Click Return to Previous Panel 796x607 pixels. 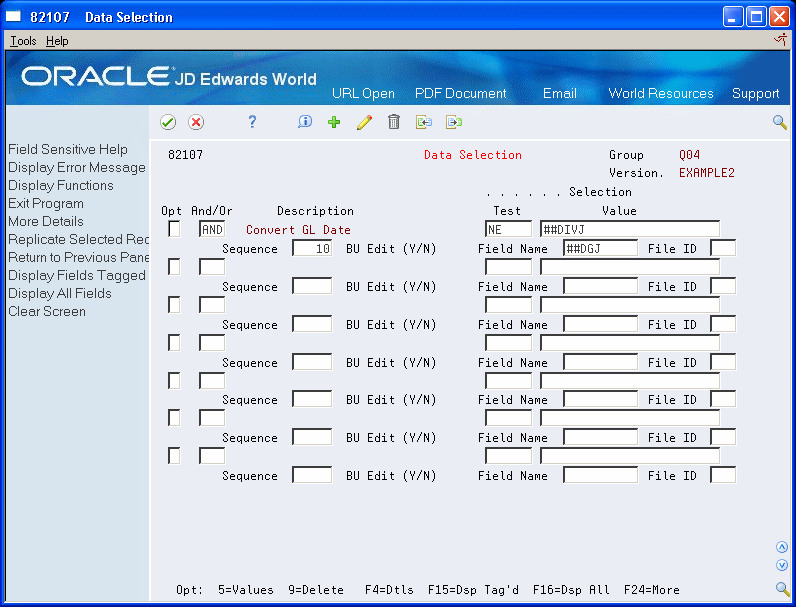79,257
